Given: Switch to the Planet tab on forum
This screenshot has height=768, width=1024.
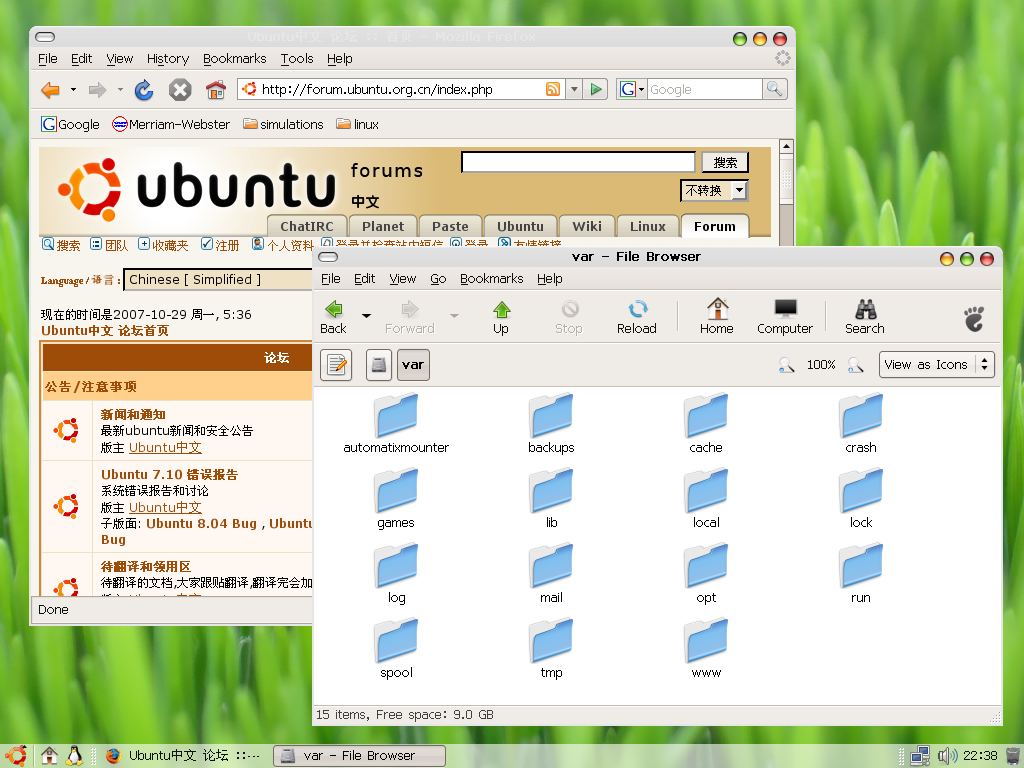Looking at the screenshot, I should point(383,226).
